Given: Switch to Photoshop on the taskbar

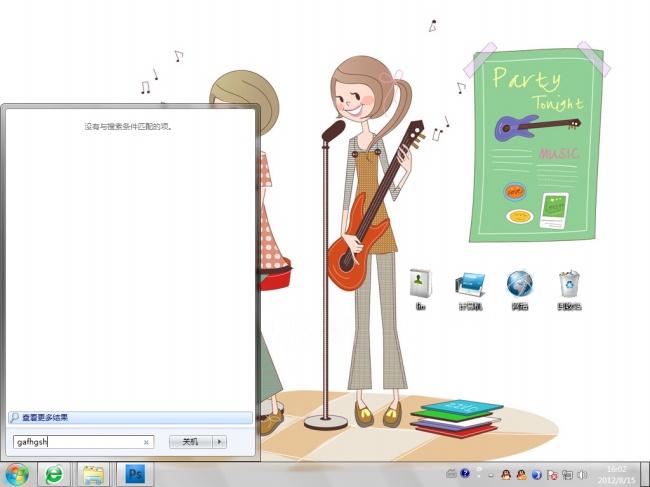Looking at the screenshot, I should click(x=136, y=474).
